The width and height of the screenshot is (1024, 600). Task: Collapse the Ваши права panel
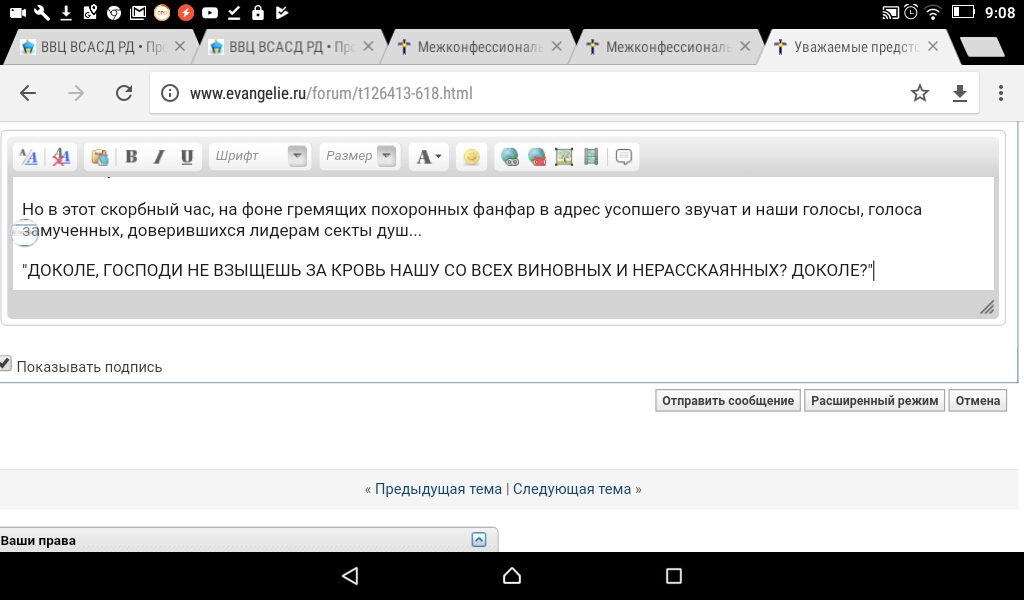pyautogui.click(x=478, y=540)
